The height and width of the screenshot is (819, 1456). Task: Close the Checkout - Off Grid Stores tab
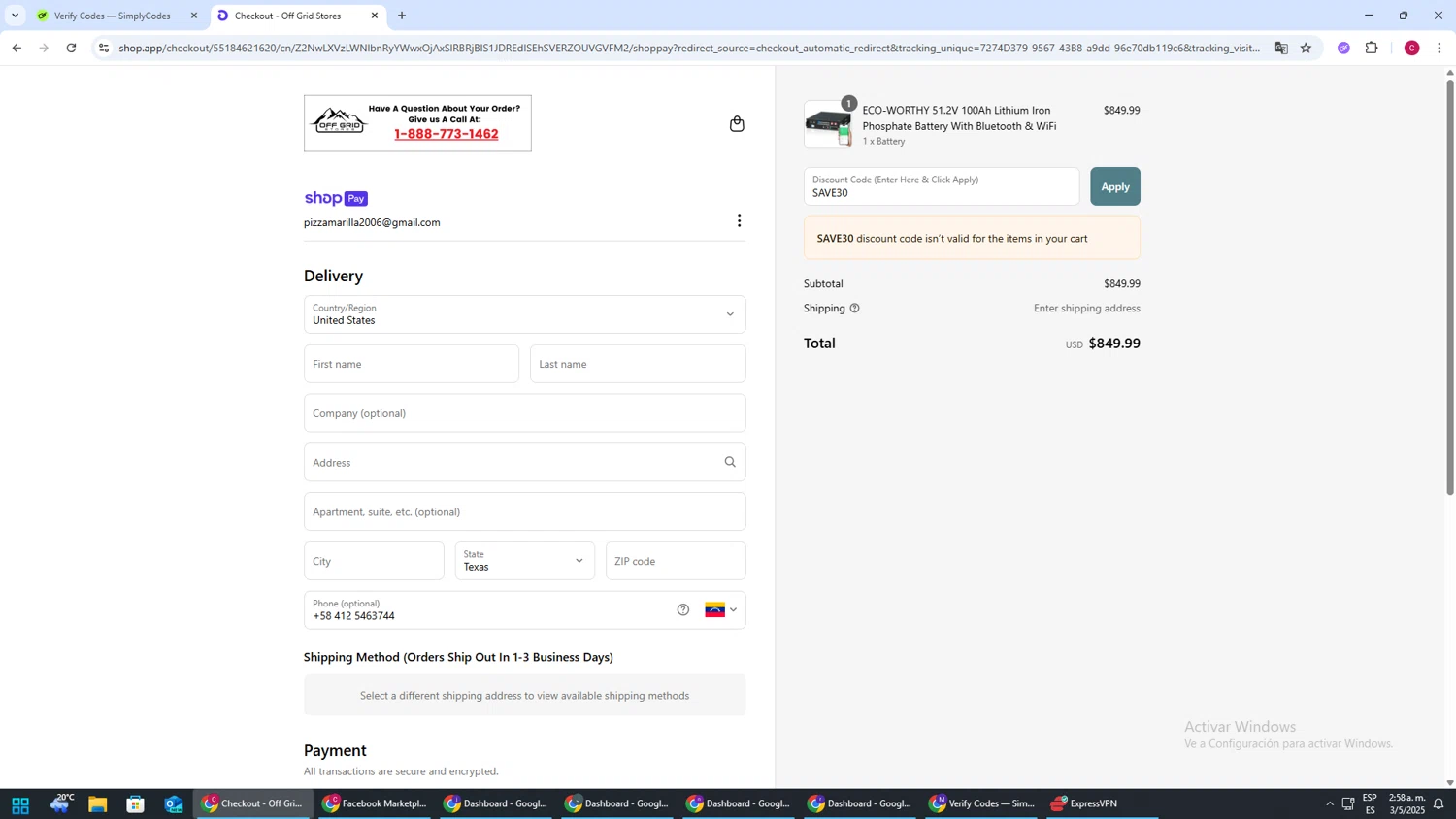375,16
